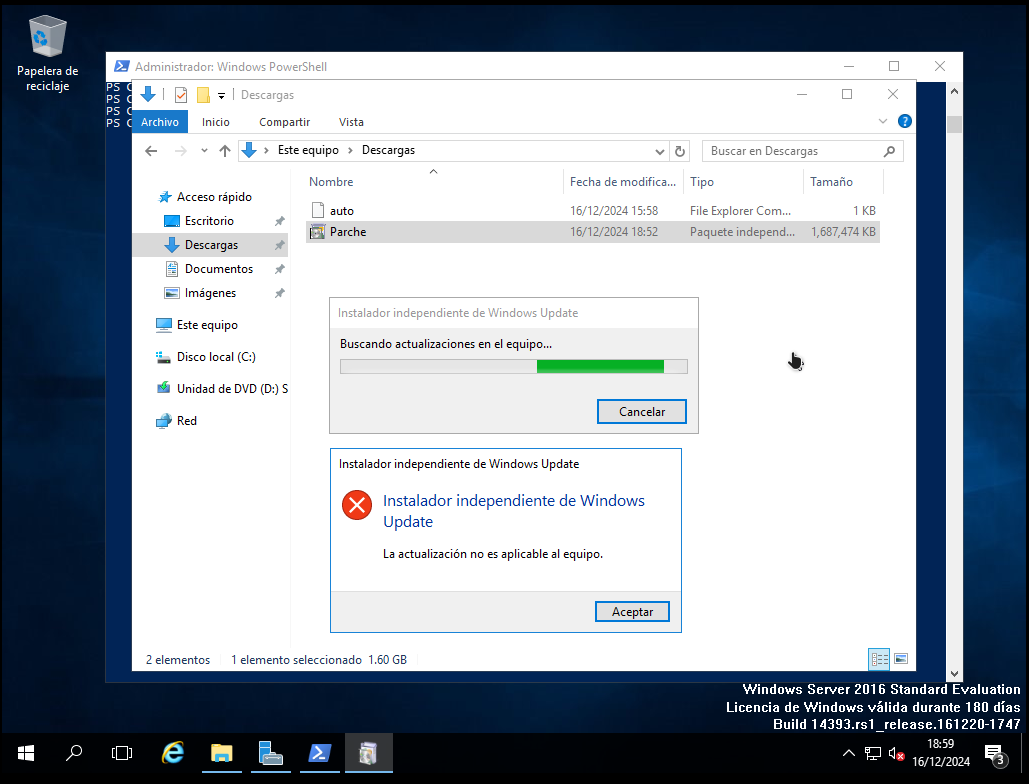The width and height of the screenshot is (1029, 784).
Task: Click the Windows Update installer taskbar icon
Action: click(x=368, y=753)
